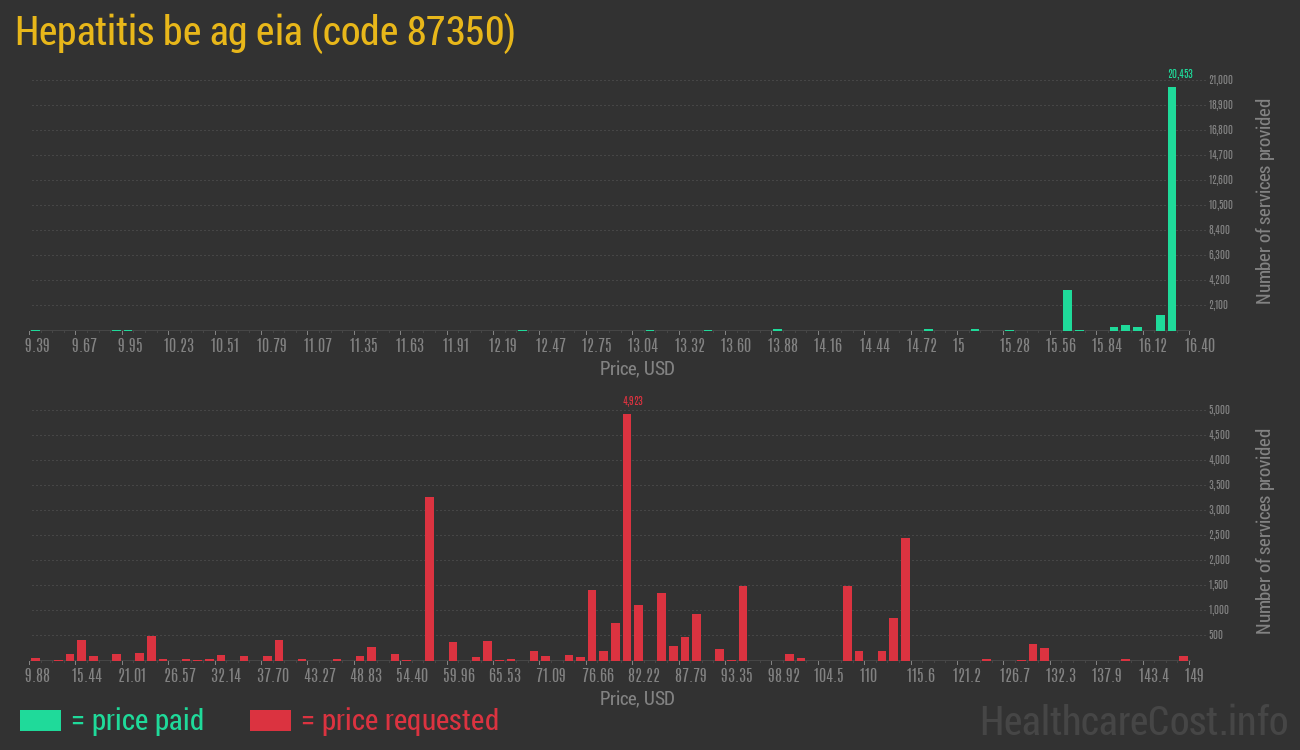
Task: Click the lower chart's Number of services provided label
Action: coord(1264,531)
